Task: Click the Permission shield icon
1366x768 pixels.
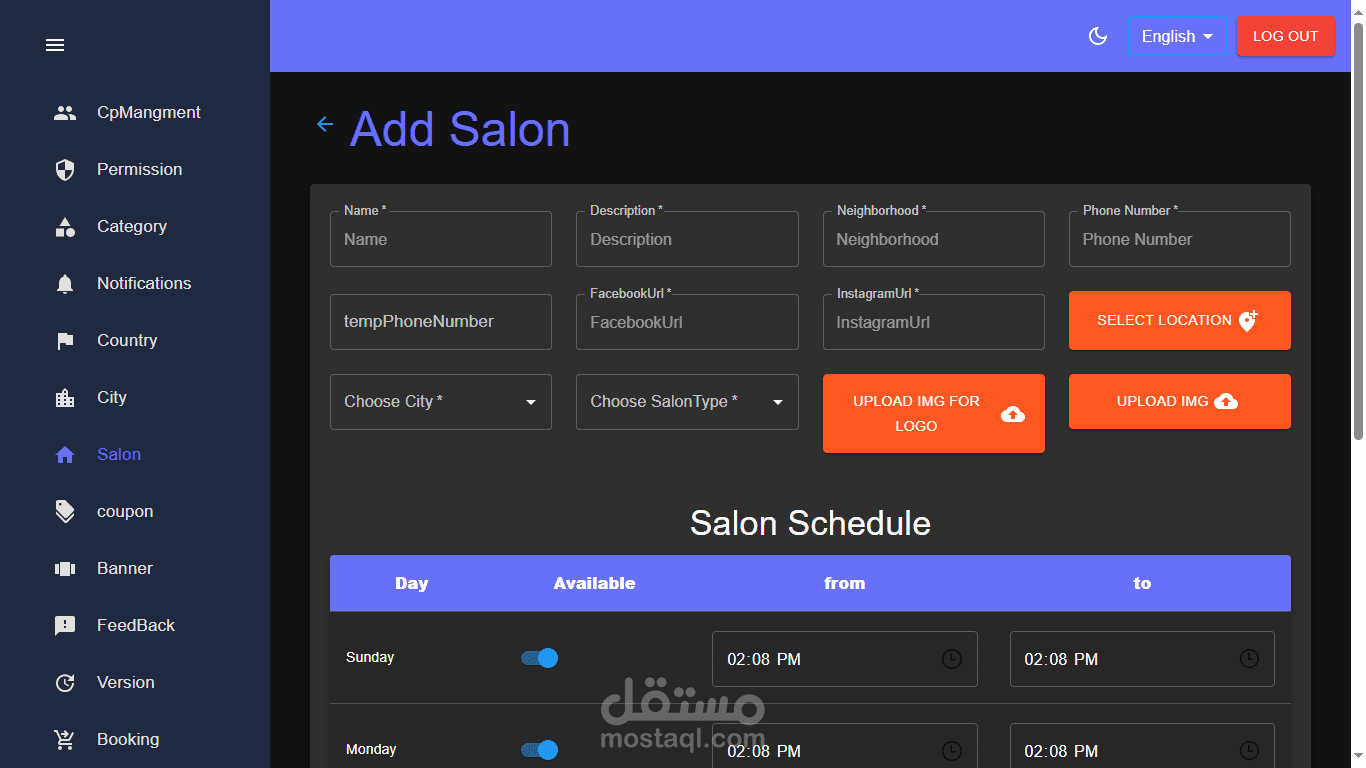Action: click(65, 170)
